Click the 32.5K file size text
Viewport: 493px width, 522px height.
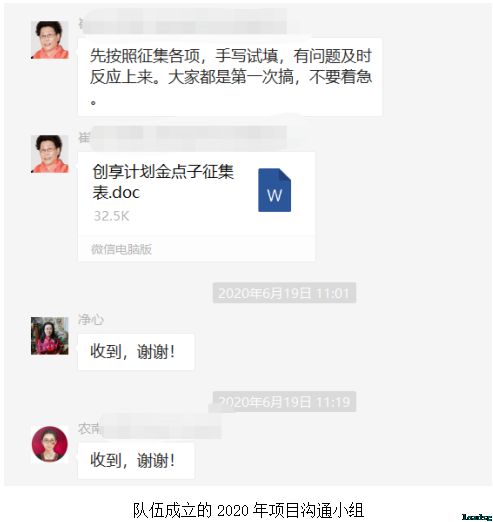click(111, 216)
